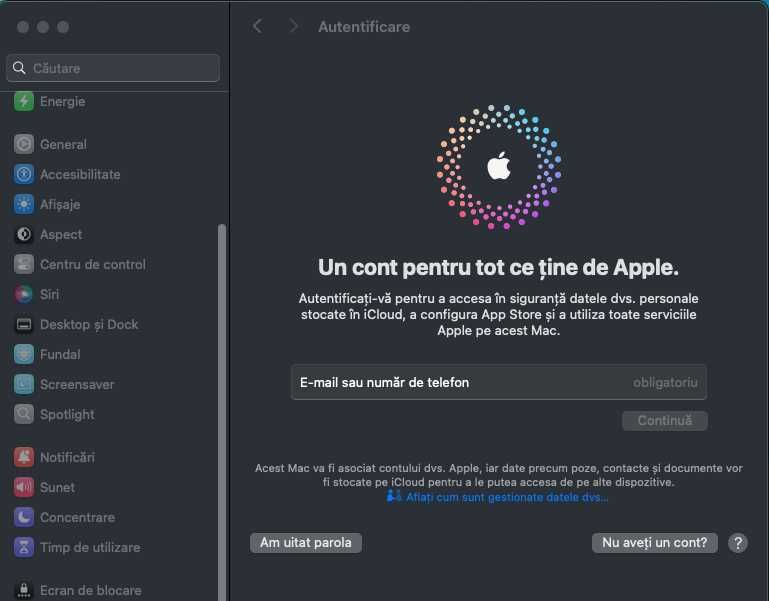The height and width of the screenshot is (601, 769).
Task: Select the Ecran de blocare lock icon
Action: click(x=24, y=590)
